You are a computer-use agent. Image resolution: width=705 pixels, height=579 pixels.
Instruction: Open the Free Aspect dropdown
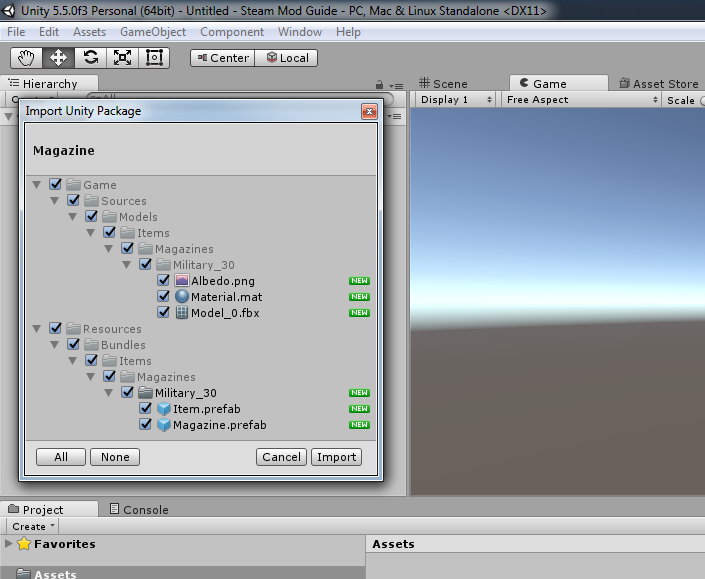pyautogui.click(x=581, y=100)
